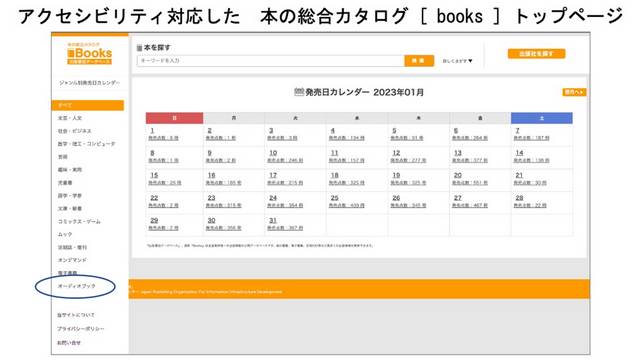The width and height of the screenshot is (640, 360).
Task: Click calendar date 3 link
Action: [x=271, y=131]
